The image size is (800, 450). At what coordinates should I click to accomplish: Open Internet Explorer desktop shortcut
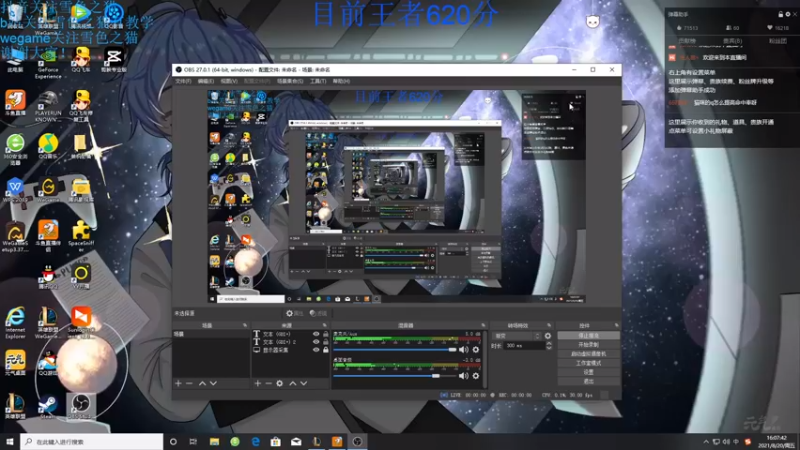pos(15,323)
